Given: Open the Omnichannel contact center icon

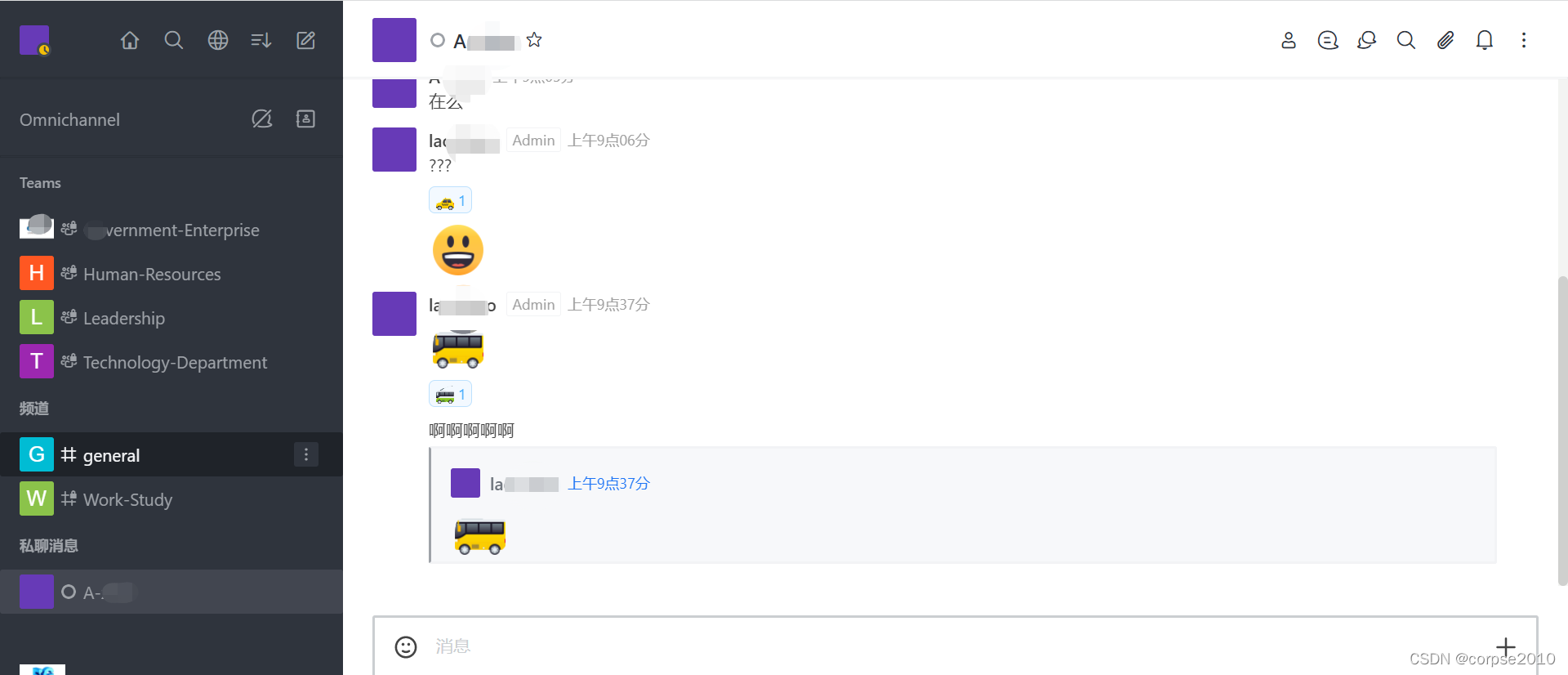Looking at the screenshot, I should point(305,119).
